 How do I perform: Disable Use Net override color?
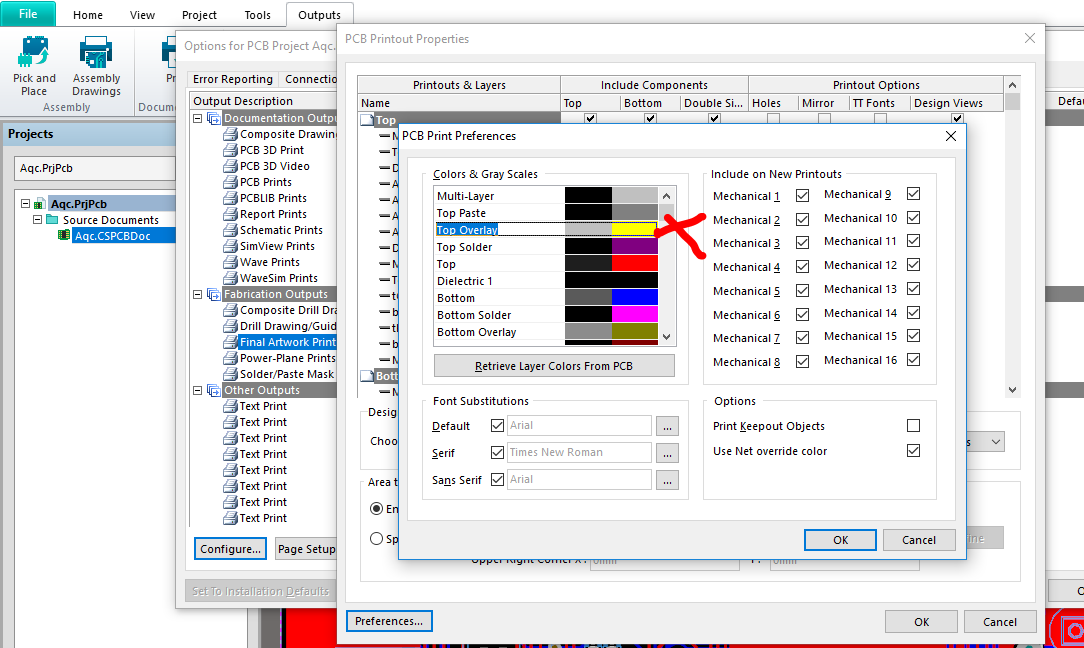click(913, 450)
